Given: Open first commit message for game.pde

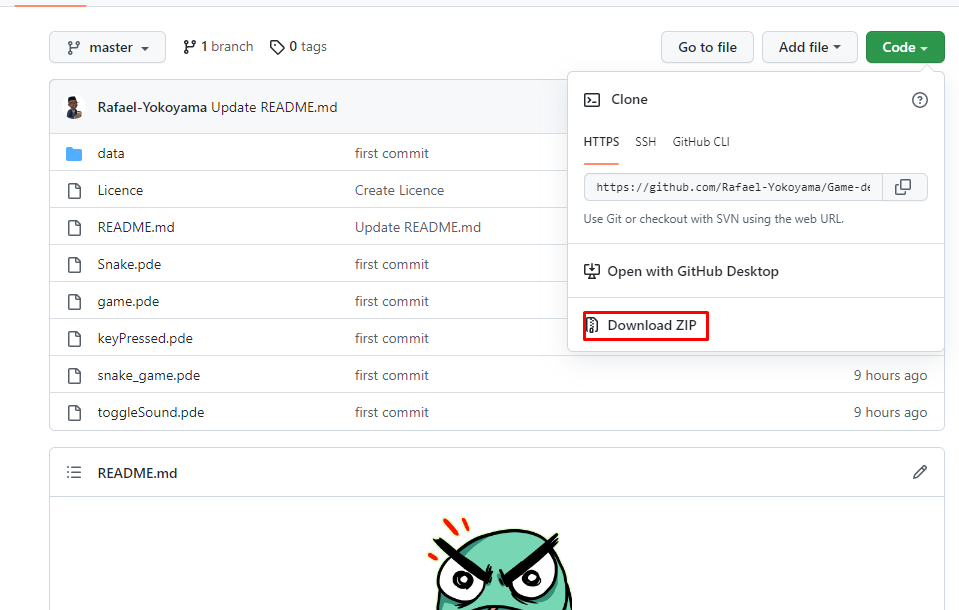Looking at the screenshot, I should click(391, 302).
